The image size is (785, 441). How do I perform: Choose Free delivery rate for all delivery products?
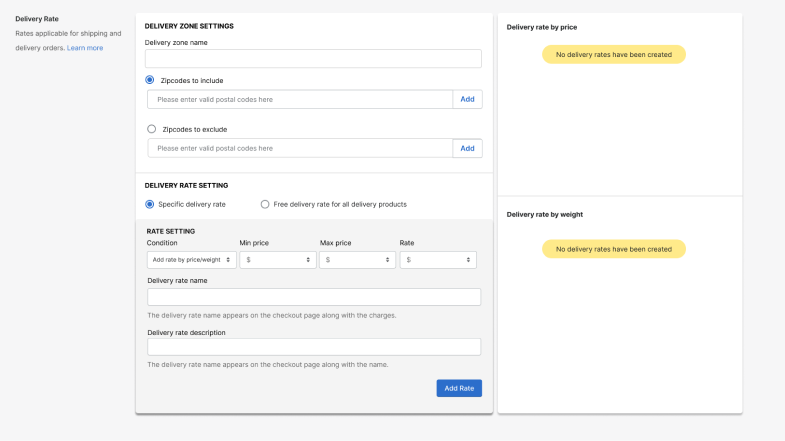click(265, 204)
